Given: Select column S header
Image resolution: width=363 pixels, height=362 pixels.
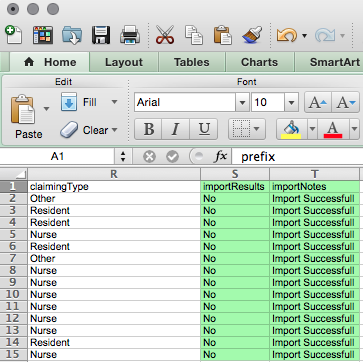Looking at the screenshot, I should tap(235, 174).
